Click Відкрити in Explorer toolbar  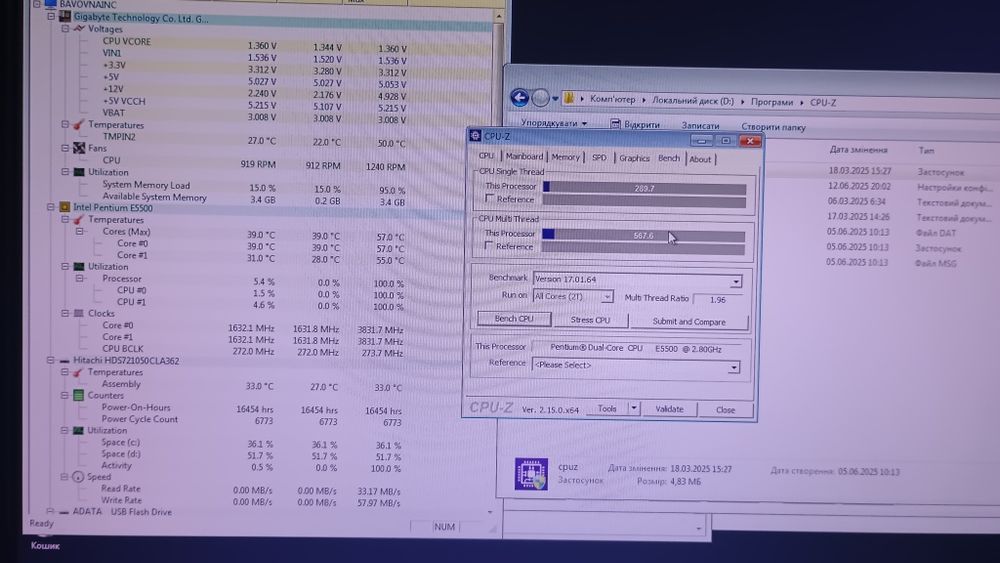635,124
